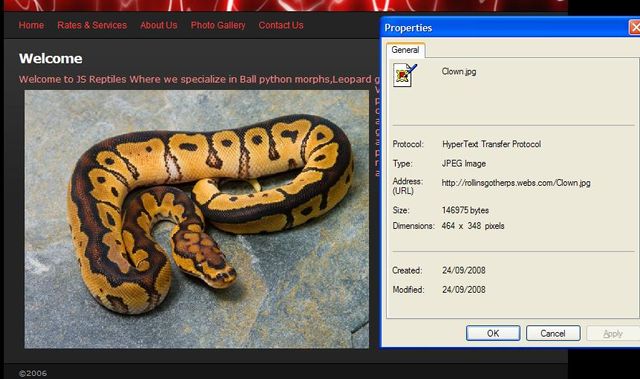Click the JPEG Image type value
This screenshot has height=379, width=640.
tap(464, 164)
